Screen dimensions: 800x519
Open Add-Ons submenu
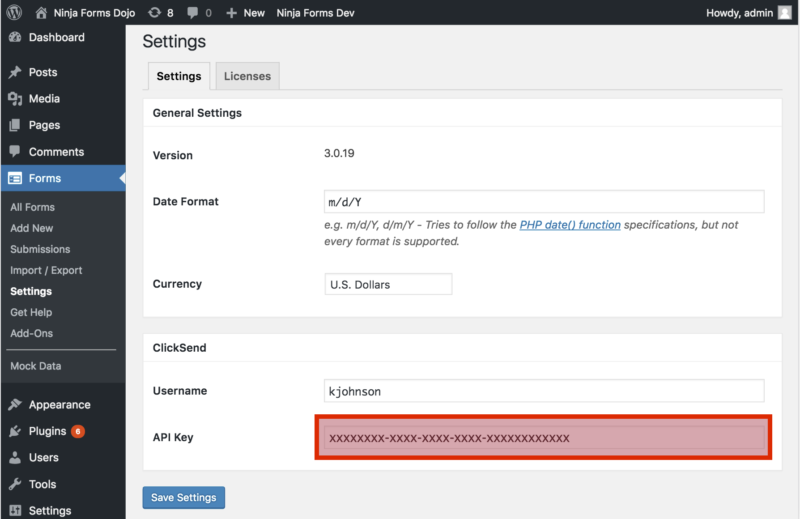point(32,333)
